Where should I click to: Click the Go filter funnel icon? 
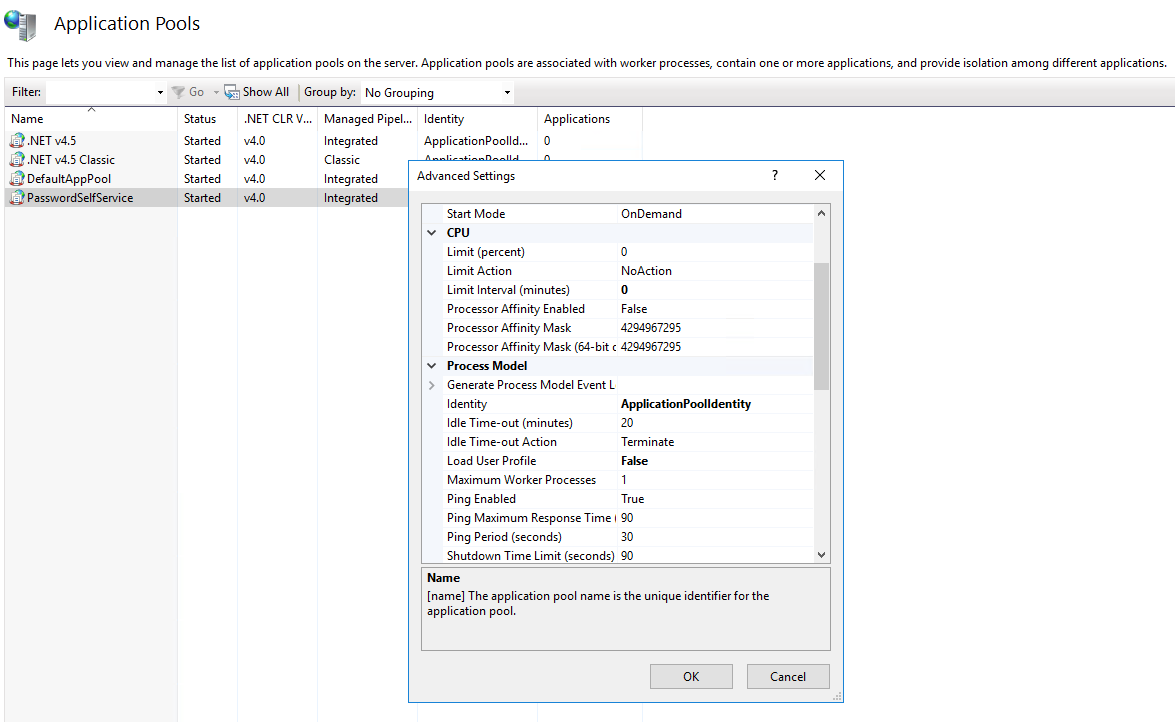[x=178, y=92]
